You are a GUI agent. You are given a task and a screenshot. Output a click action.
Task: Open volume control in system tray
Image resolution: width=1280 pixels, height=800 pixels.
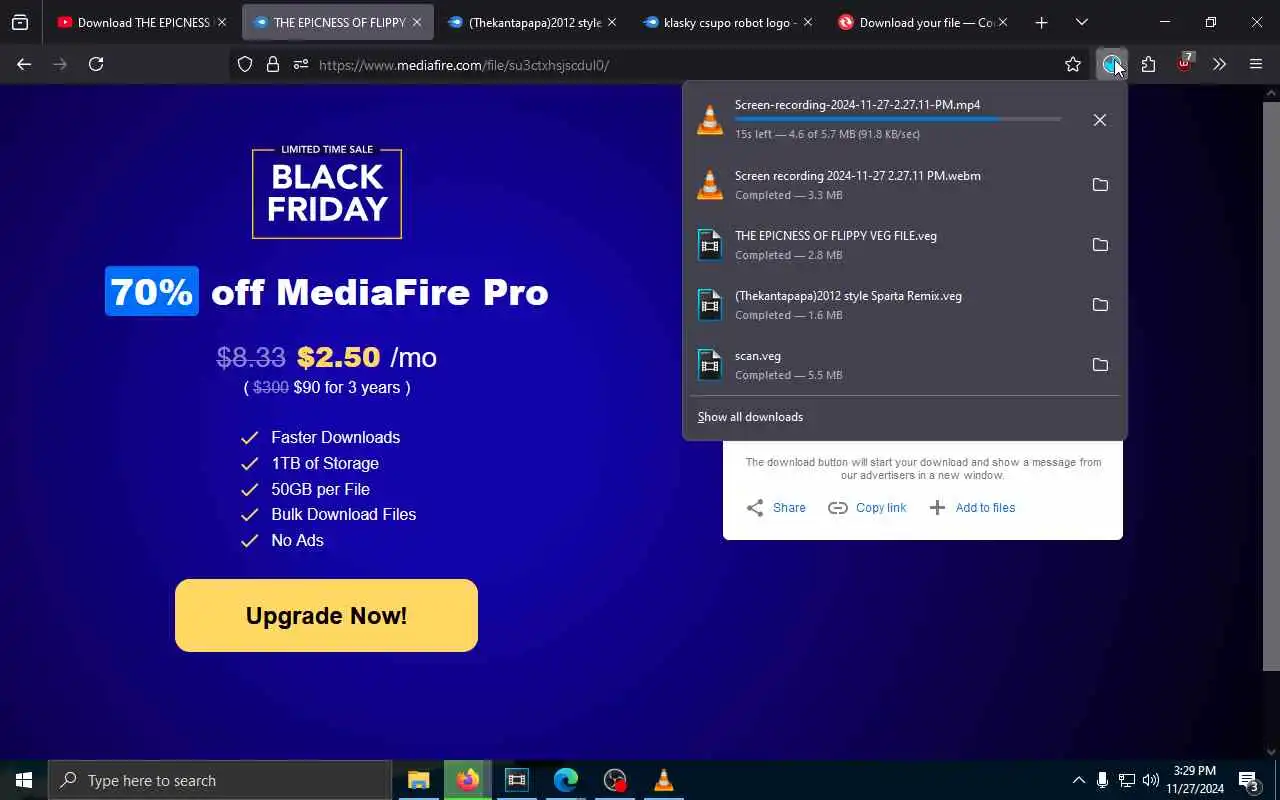click(x=1150, y=780)
